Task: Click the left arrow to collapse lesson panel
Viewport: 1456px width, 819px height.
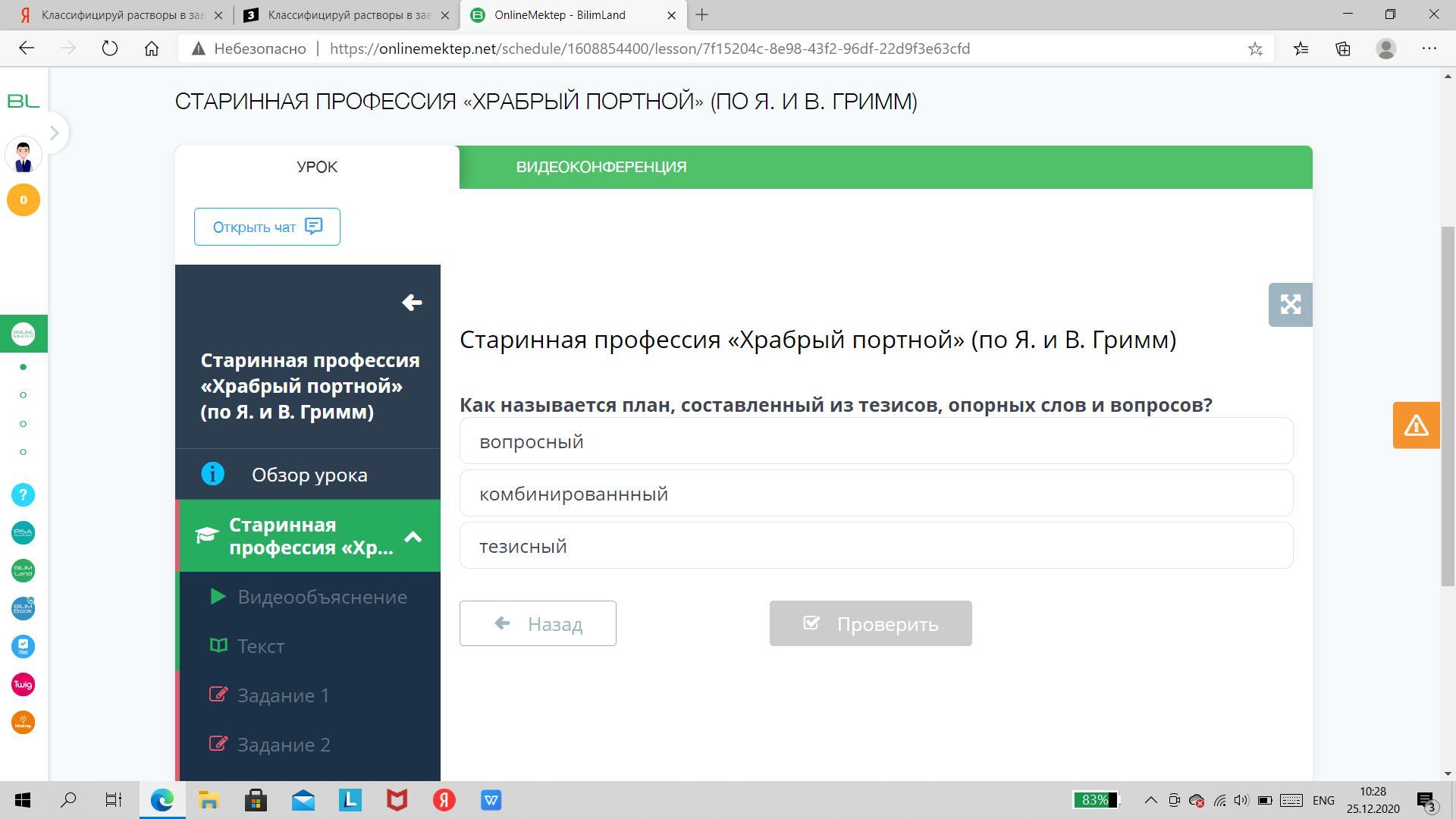Action: [x=412, y=303]
